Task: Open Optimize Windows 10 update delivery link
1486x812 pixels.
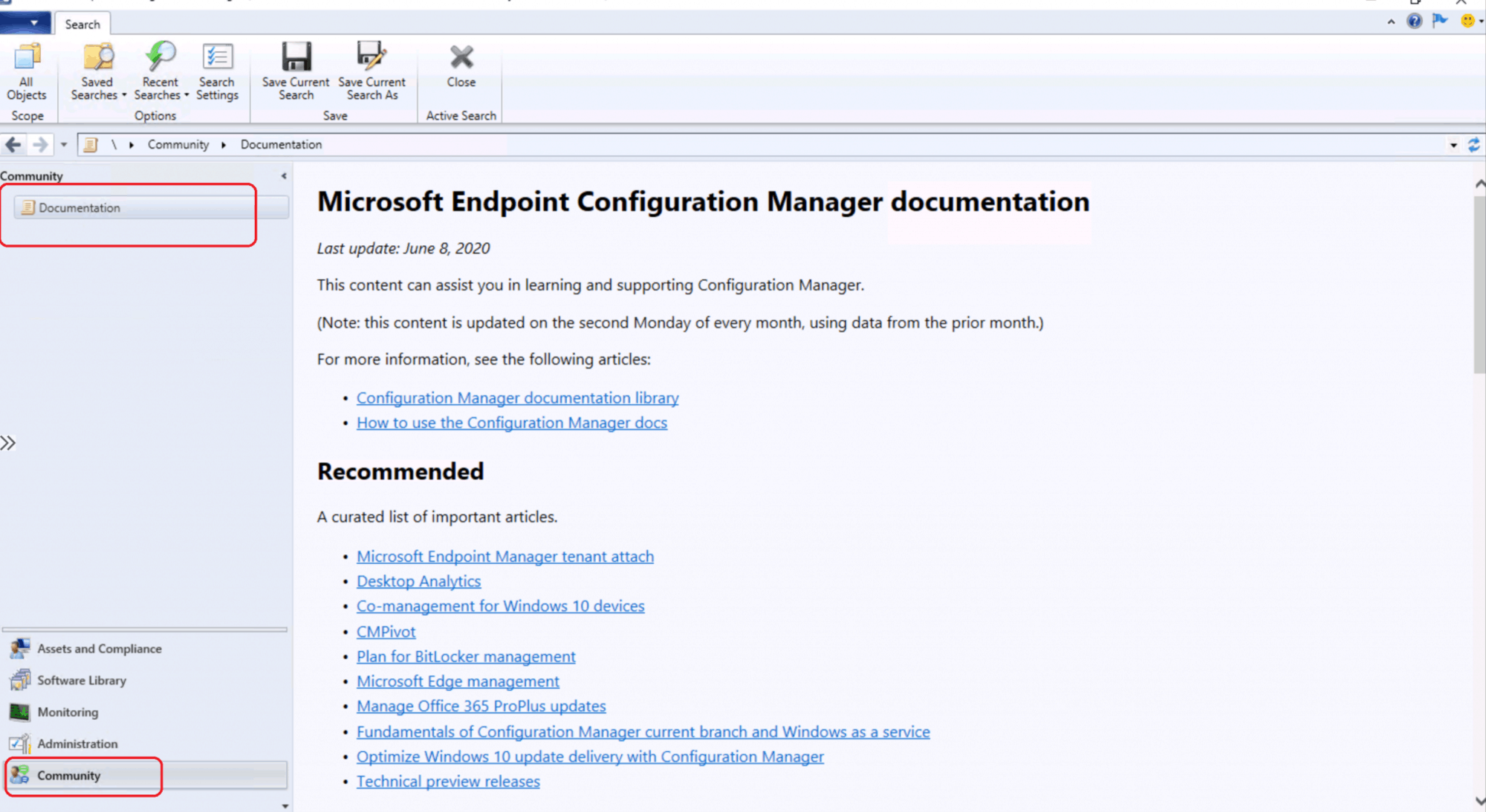Action: tap(590, 756)
